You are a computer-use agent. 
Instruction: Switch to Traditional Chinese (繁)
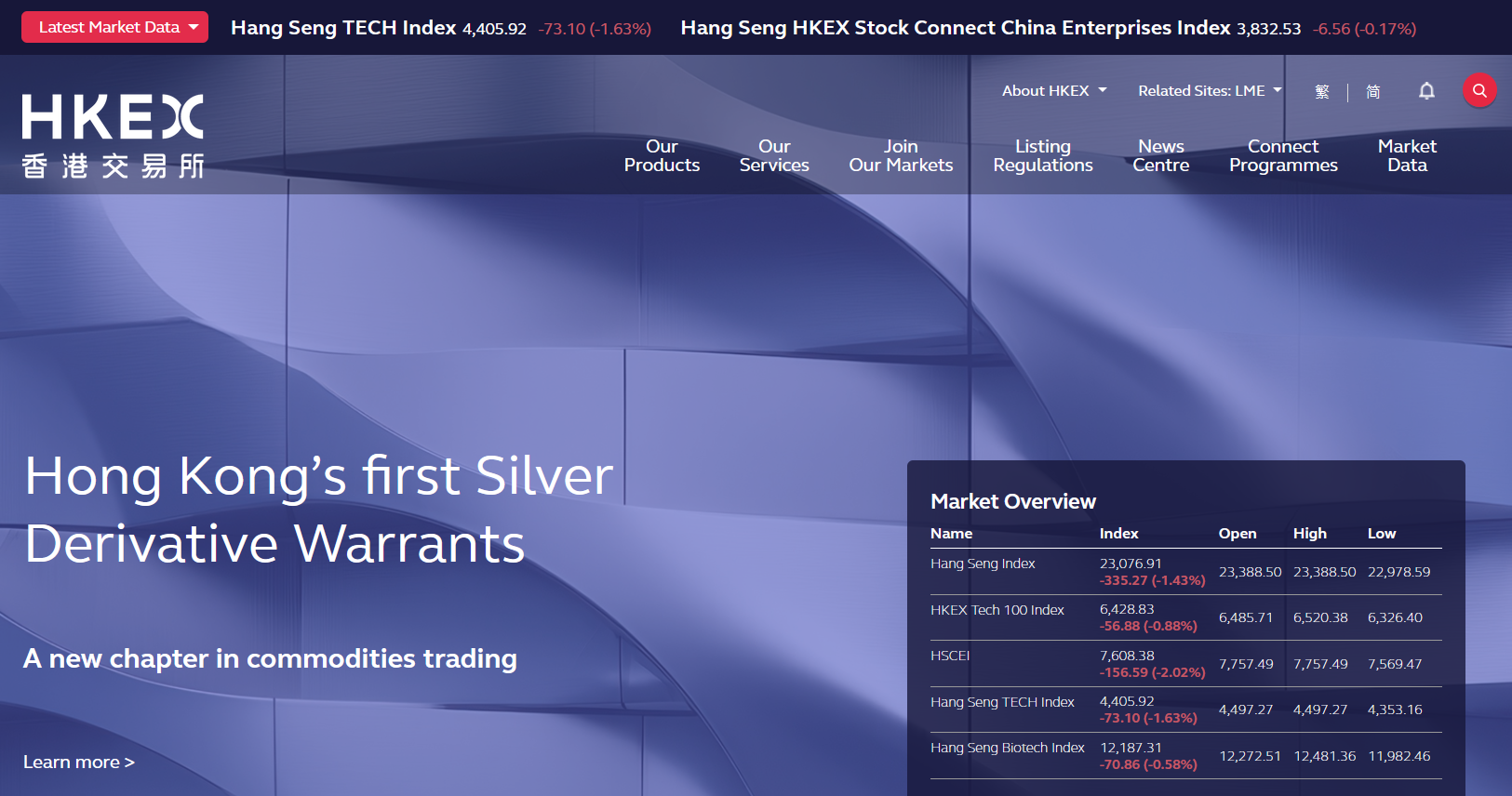point(1322,91)
